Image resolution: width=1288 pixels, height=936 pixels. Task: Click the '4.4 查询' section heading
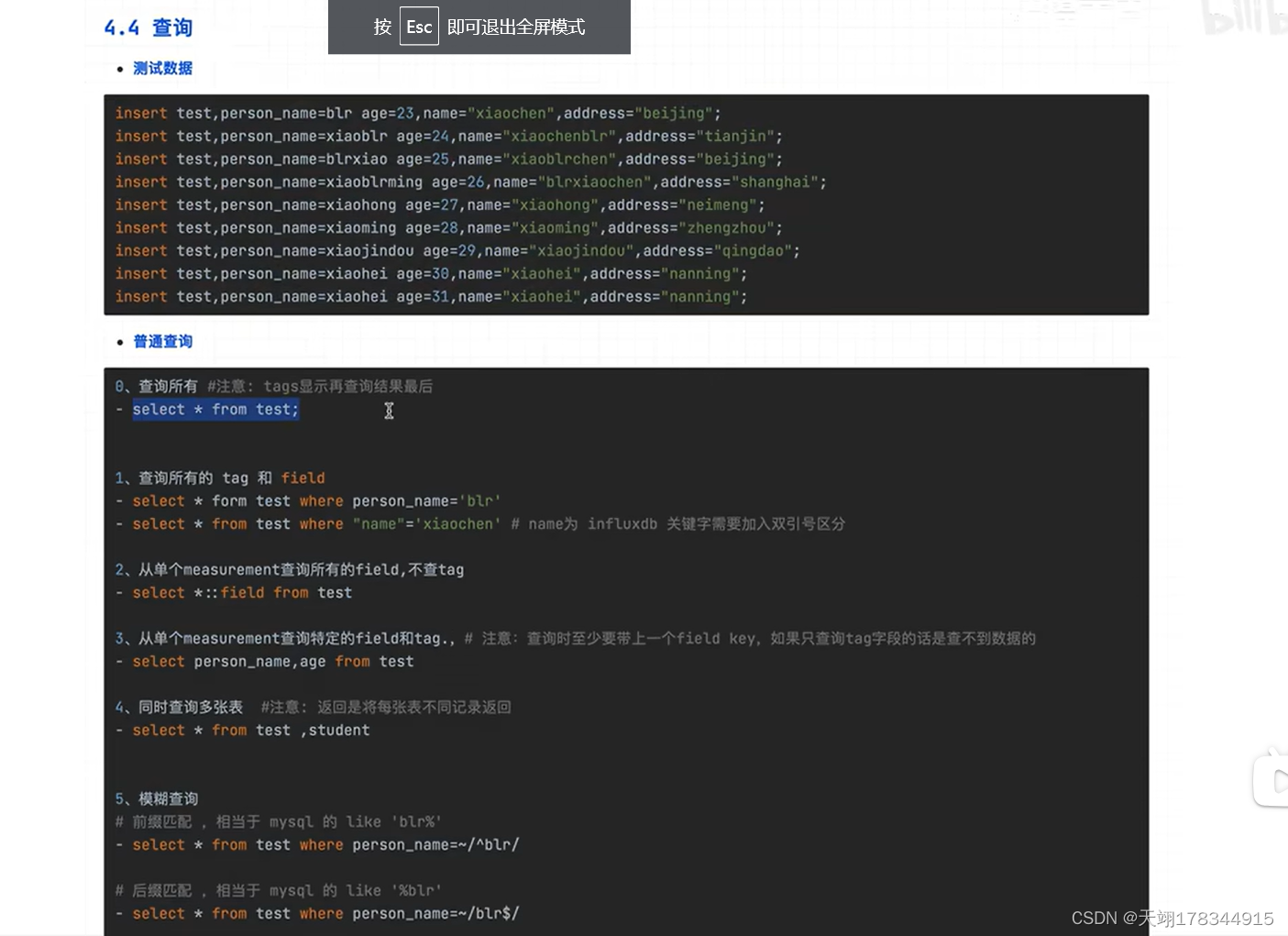click(x=148, y=28)
